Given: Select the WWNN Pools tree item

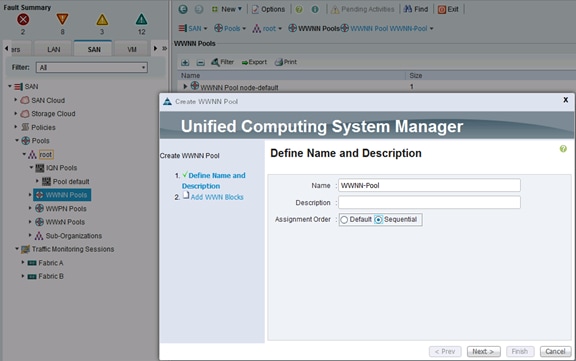Looking at the screenshot, I should pyautogui.click(x=62, y=195).
